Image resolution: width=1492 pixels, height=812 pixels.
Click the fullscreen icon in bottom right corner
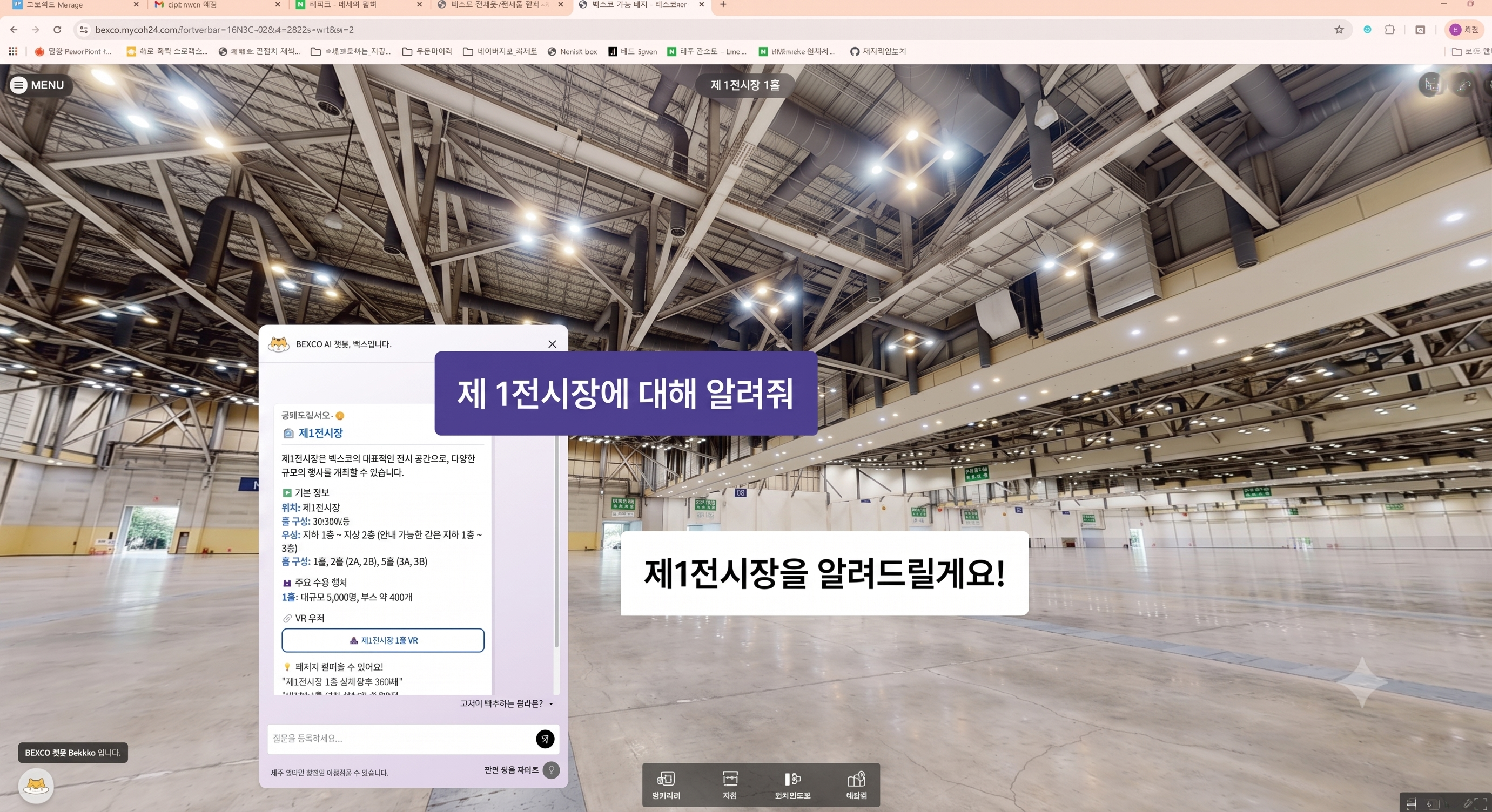tap(1481, 803)
